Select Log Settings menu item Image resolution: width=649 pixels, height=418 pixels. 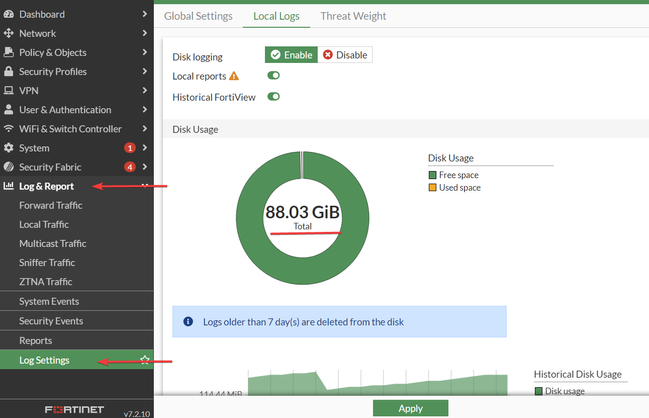coord(77,360)
